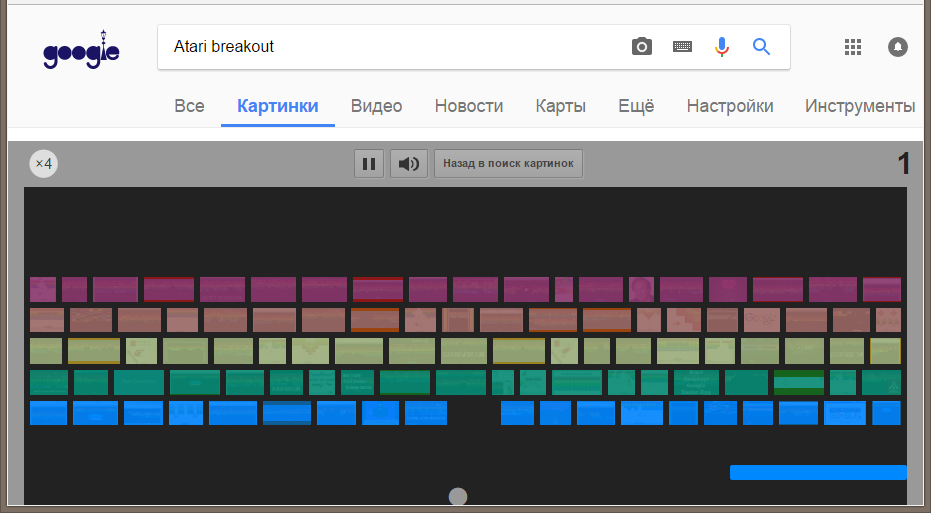This screenshot has height=513, width=931.
Task: Click the first blue brick in bottom row
Action: [x=48, y=413]
